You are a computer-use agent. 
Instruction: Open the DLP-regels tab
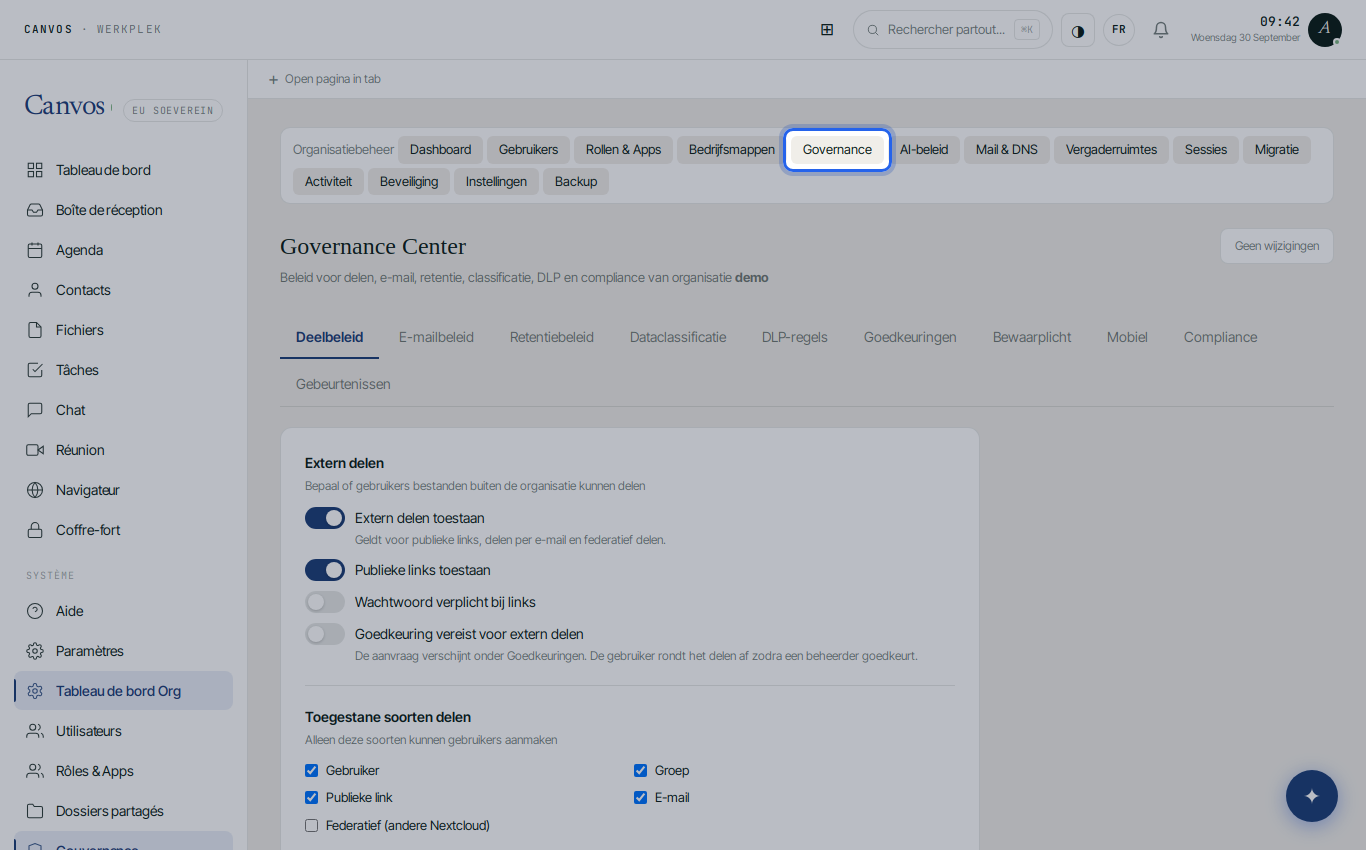pos(795,337)
